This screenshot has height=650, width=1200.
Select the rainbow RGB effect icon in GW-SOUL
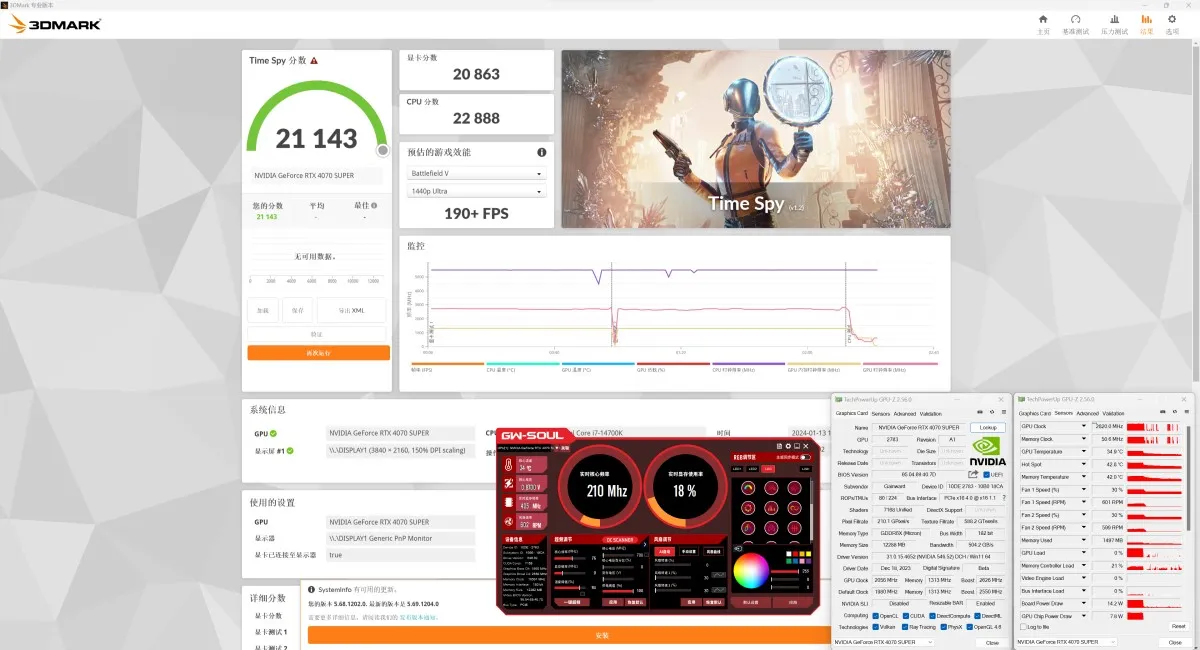[x=748, y=488]
